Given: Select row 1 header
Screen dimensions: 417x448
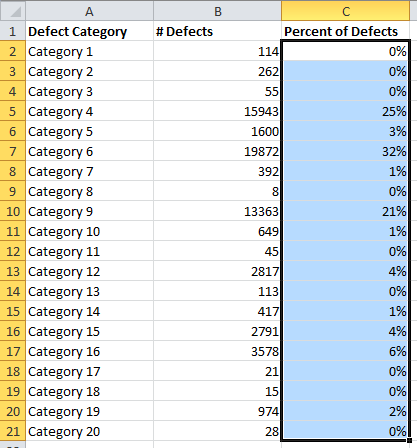Looking at the screenshot, I should (x=13, y=31).
